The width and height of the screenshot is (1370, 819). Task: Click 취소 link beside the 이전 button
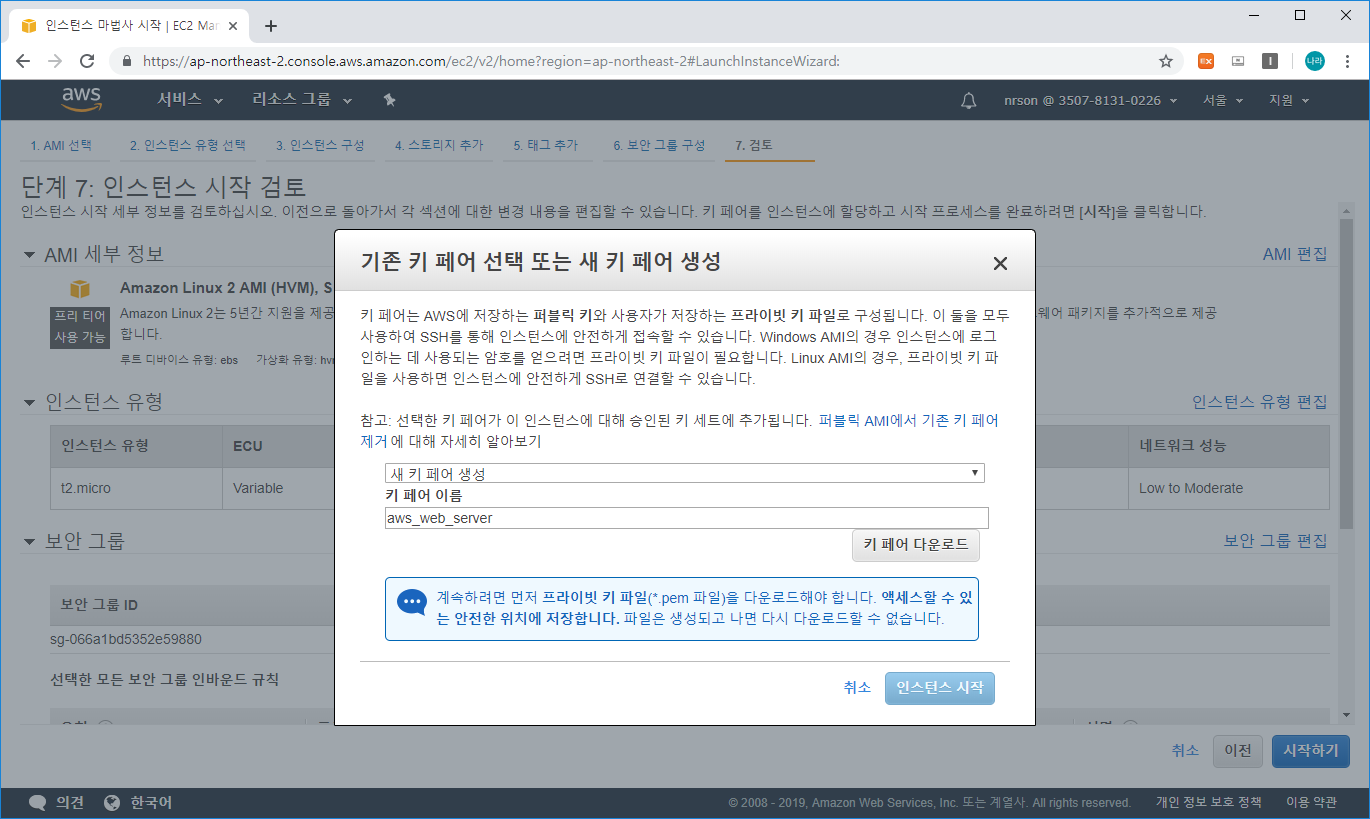pos(1185,751)
